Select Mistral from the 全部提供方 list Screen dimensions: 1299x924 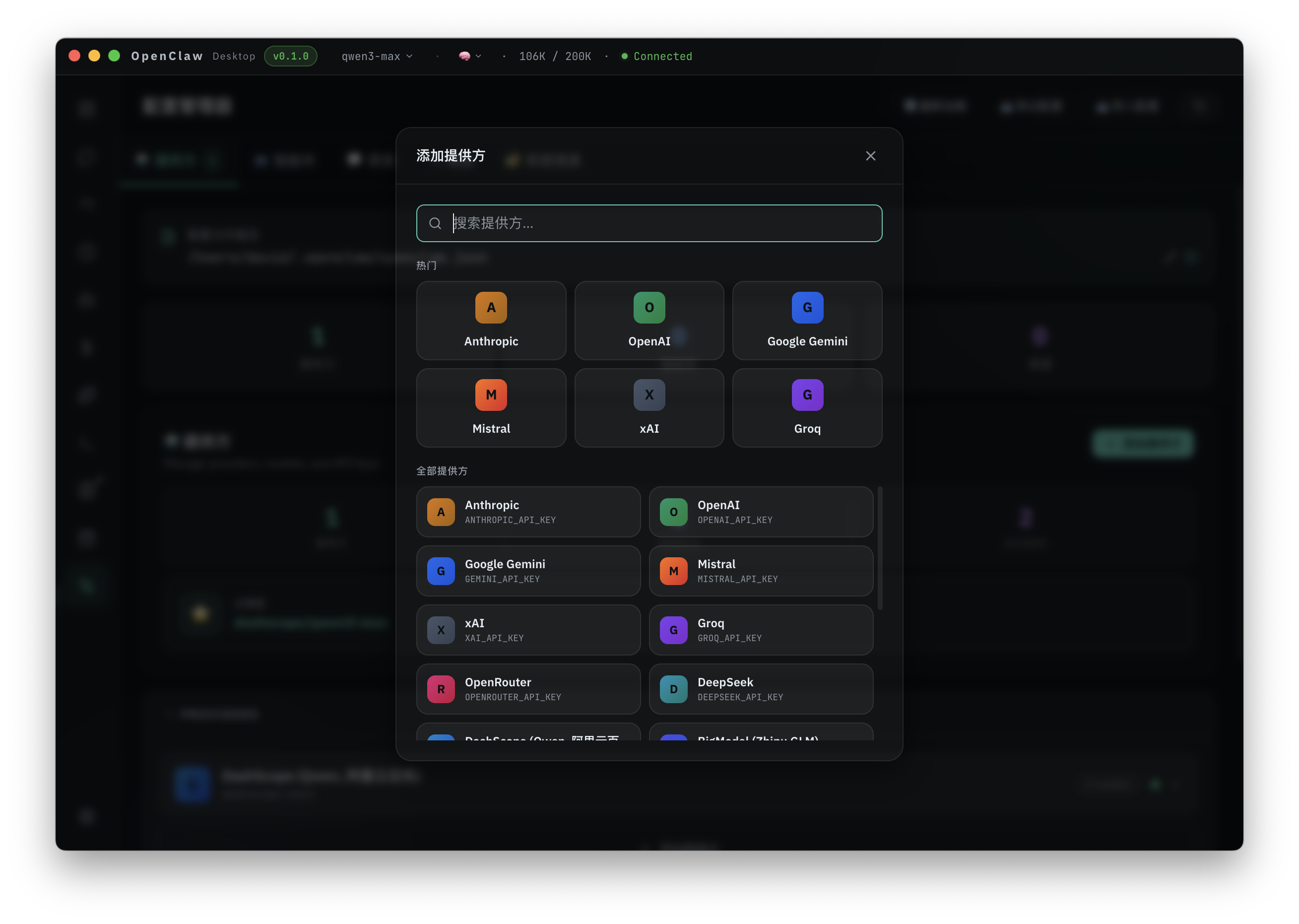click(x=761, y=571)
